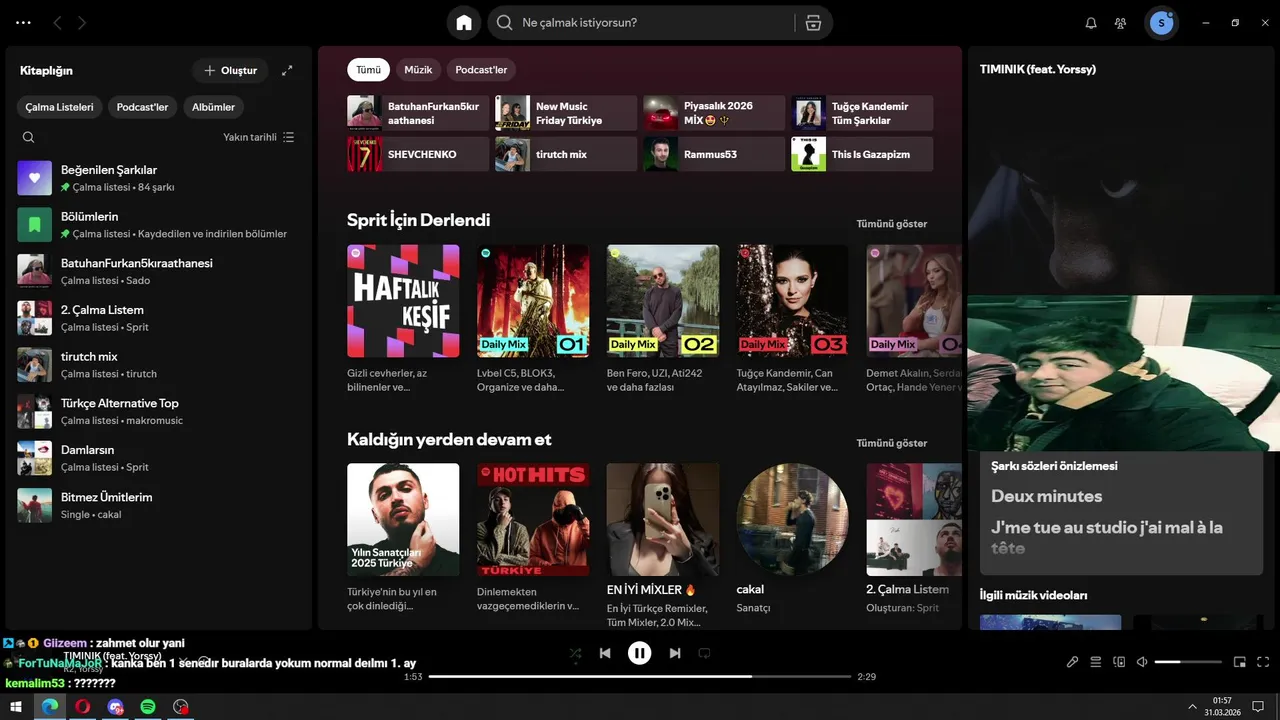Open the Browse icon in search bar

[813, 23]
